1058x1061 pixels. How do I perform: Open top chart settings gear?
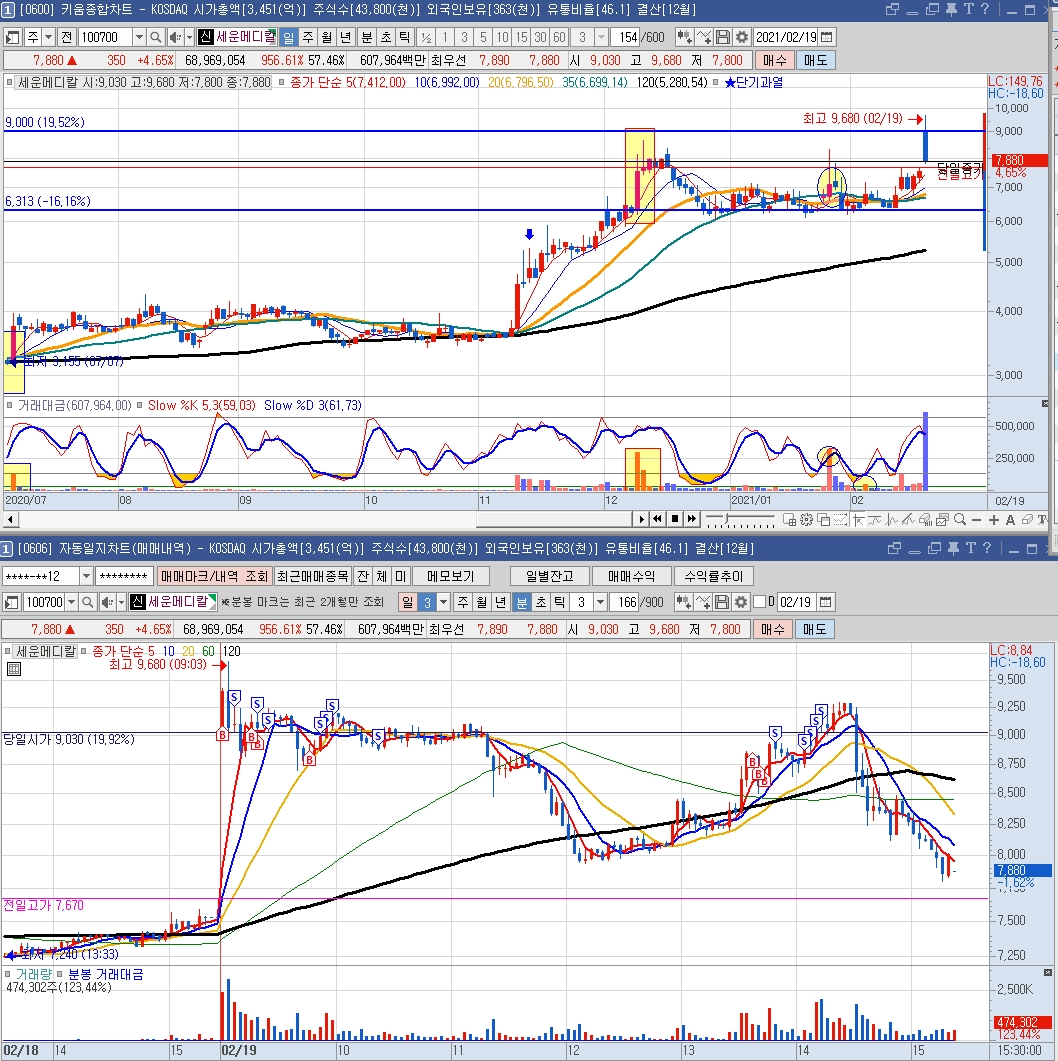point(742,37)
